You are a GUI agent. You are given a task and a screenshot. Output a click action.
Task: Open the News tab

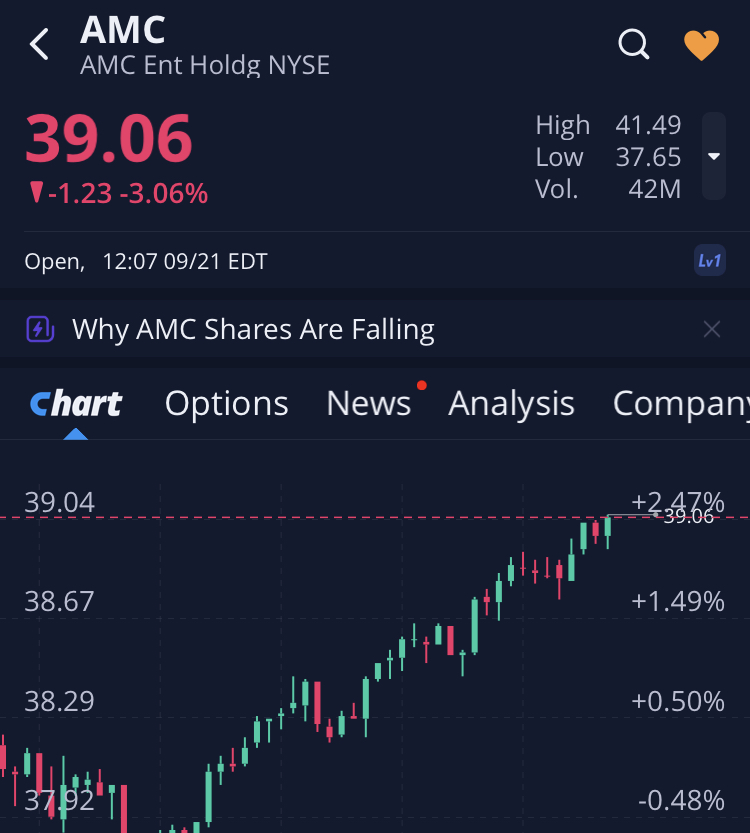coord(369,403)
